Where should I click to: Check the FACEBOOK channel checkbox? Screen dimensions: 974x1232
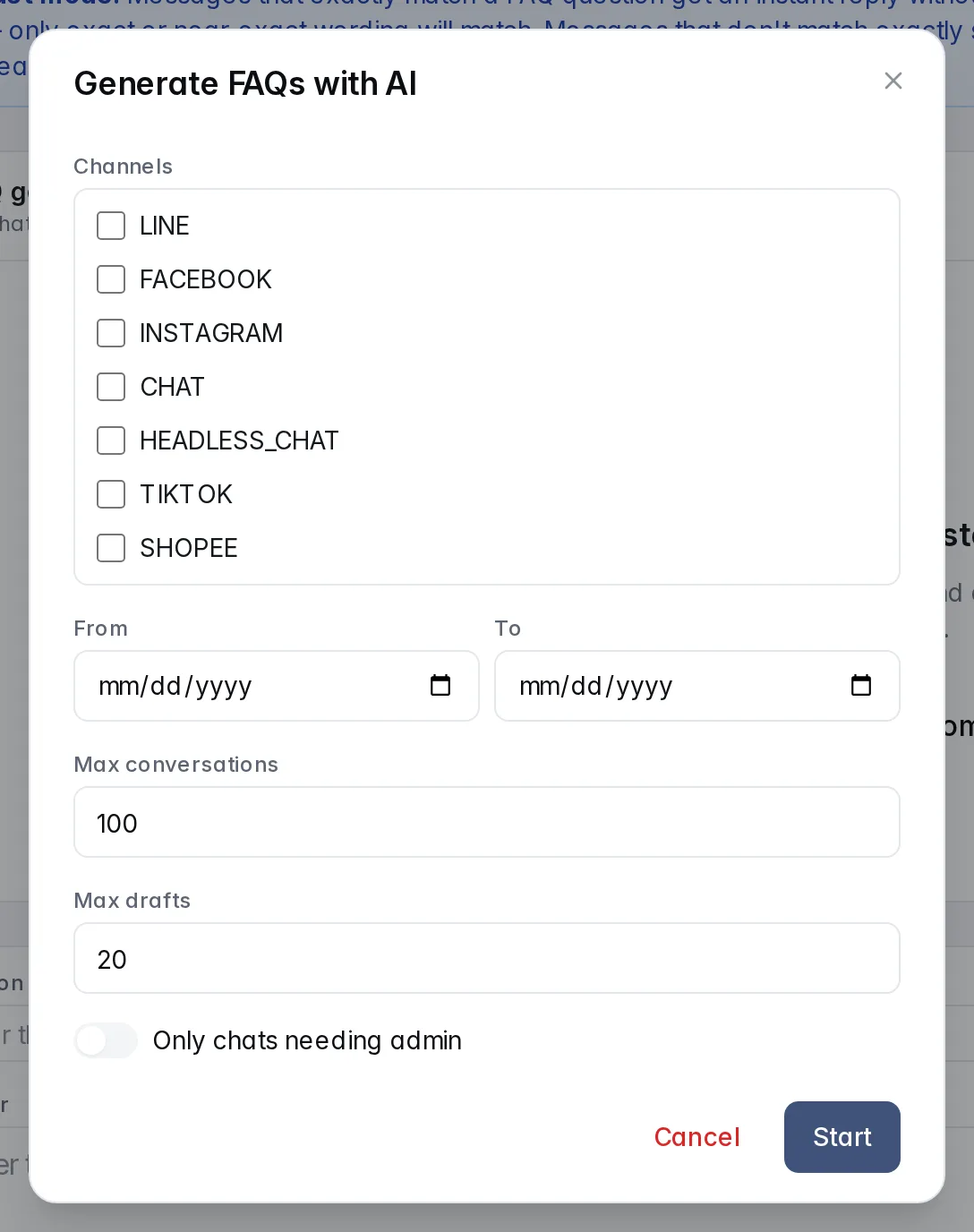coord(111,279)
